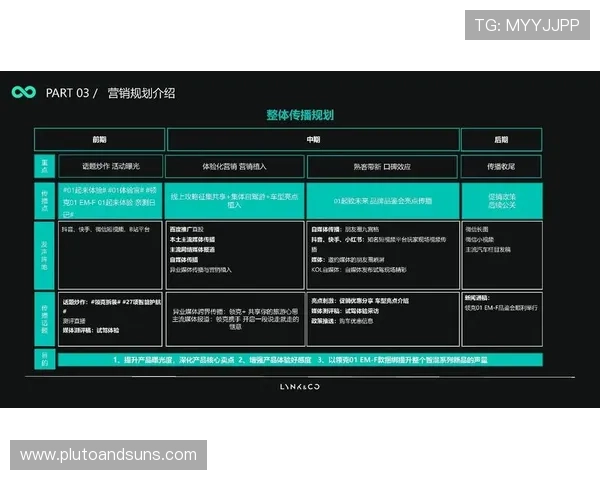Click the '抖音、快手、小红书' line
The image size is (600, 480).
click(379, 244)
